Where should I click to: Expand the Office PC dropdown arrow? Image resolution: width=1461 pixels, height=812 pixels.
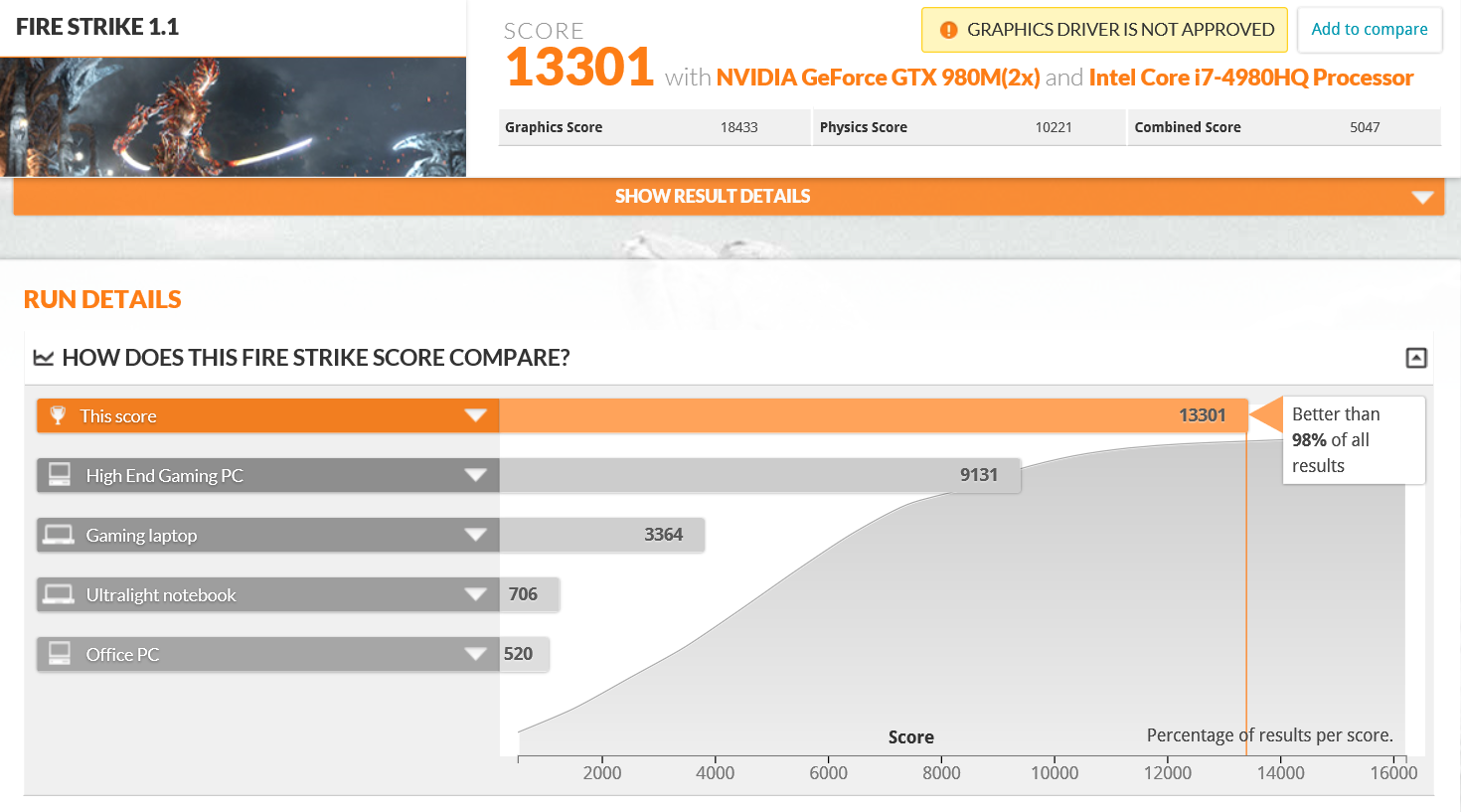point(476,654)
